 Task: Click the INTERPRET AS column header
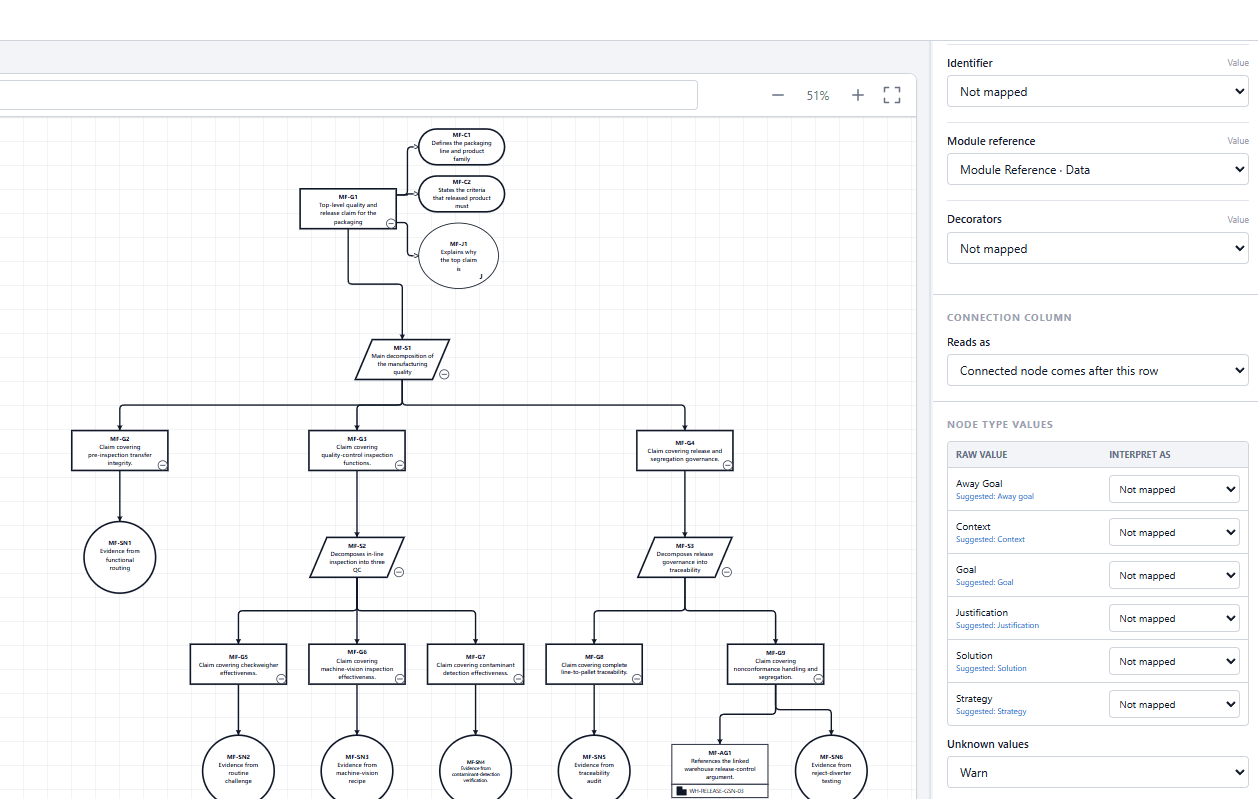tap(1139, 455)
